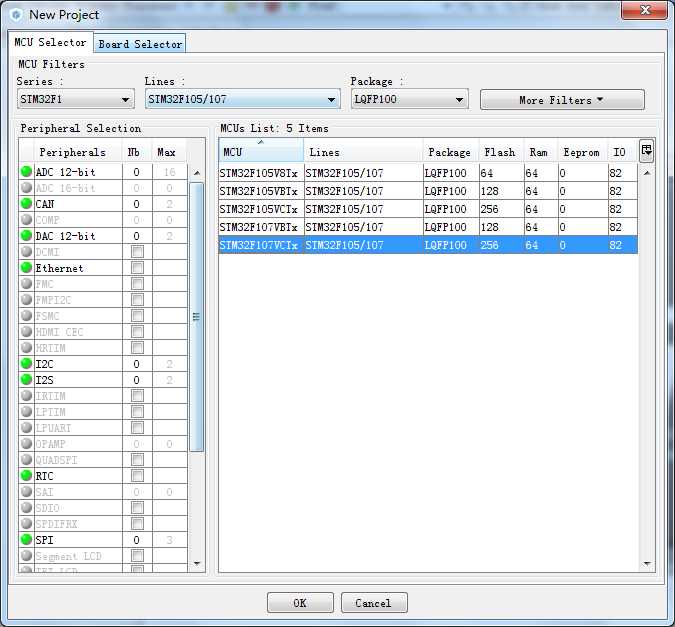The width and height of the screenshot is (675, 627).
Task: Click the grey status dot beside ADC 16-bit
Action: click(26, 187)
